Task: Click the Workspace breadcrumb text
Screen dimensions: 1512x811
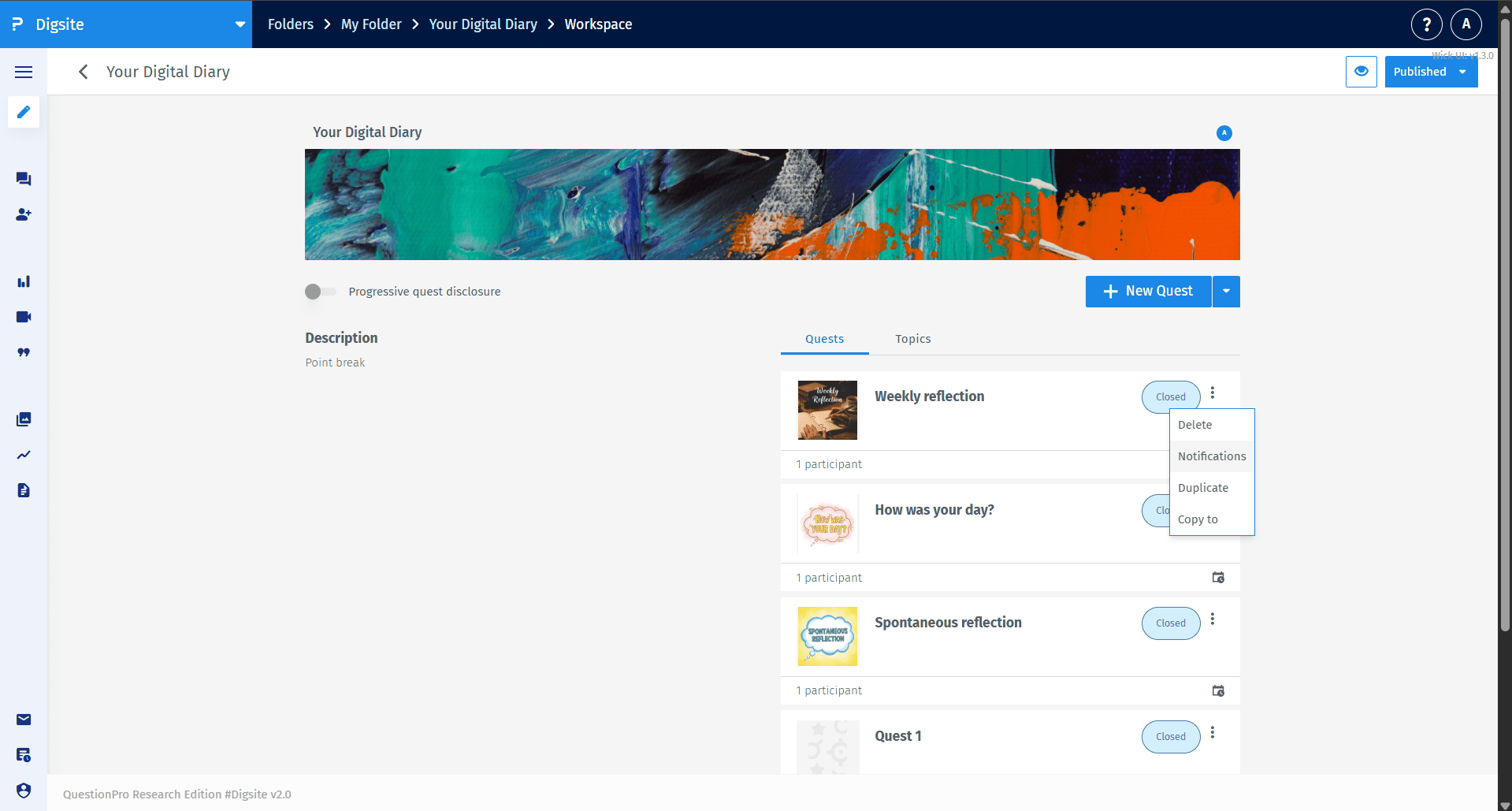Action: pyautogui.click(x=598, y=24)
